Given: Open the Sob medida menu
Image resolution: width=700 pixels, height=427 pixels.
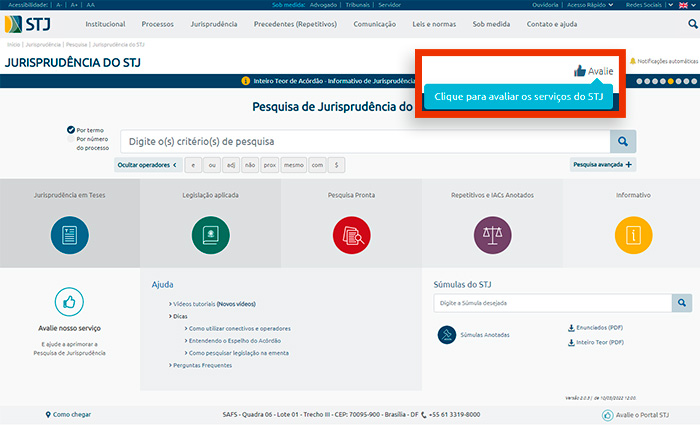Looking at the screenshot, I should (x=492, y=24).
